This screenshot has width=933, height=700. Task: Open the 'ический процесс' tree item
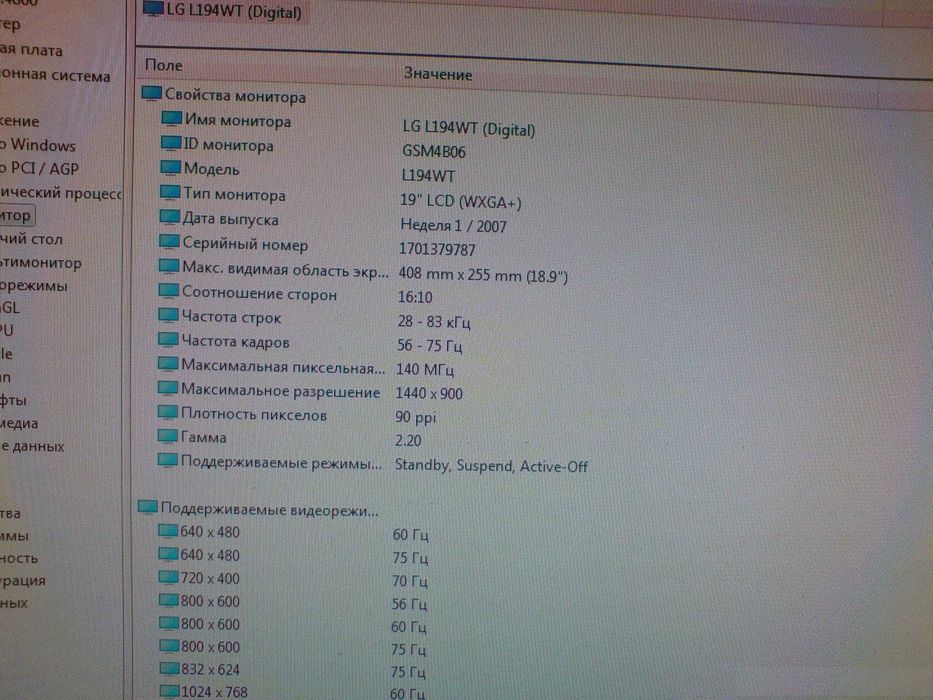point(60,193)
